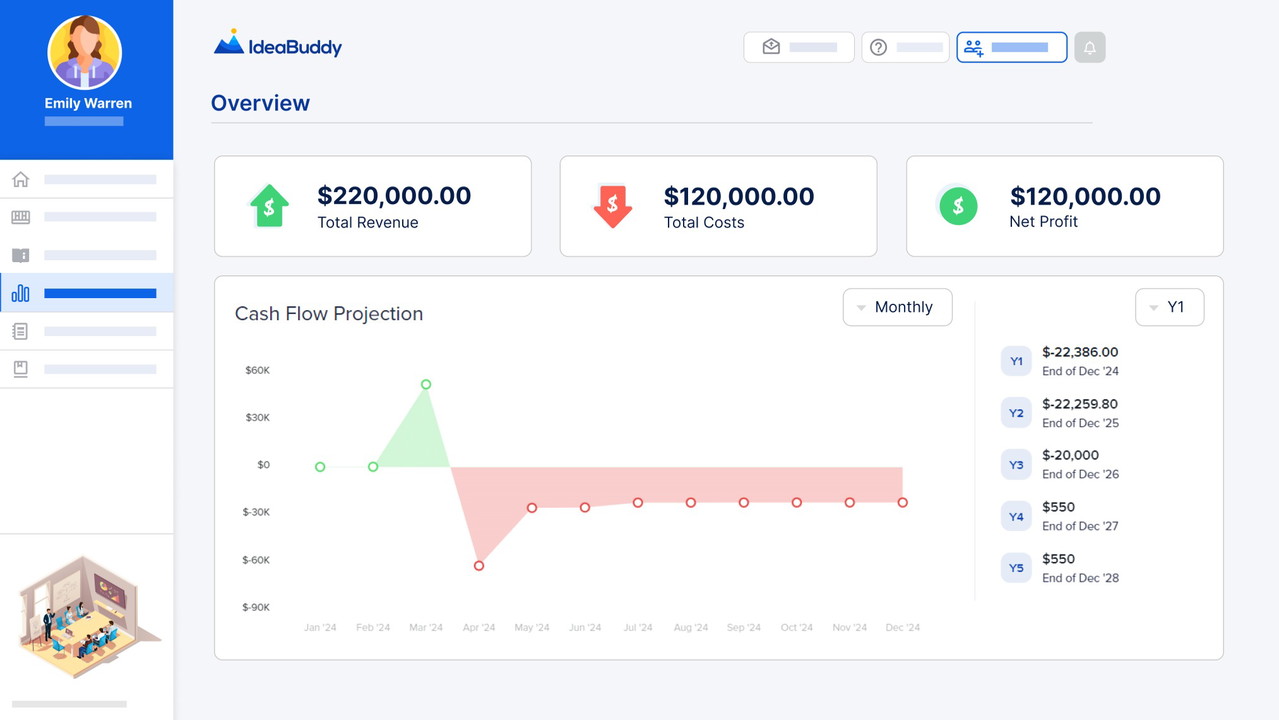Click the IdeaBuddy logo
The image size is (1279, 720).
click(278, 45)
